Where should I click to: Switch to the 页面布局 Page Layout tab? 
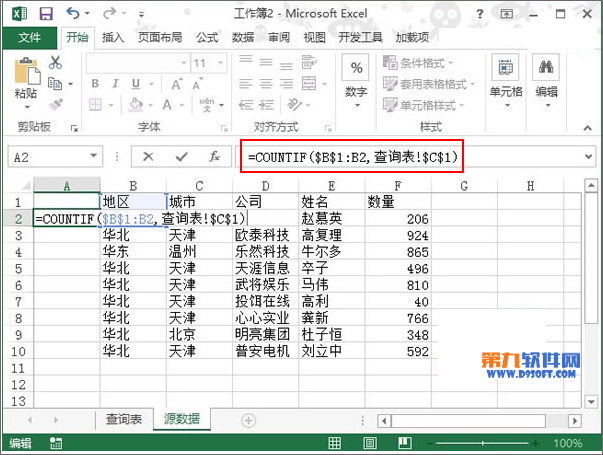[160, 37]
